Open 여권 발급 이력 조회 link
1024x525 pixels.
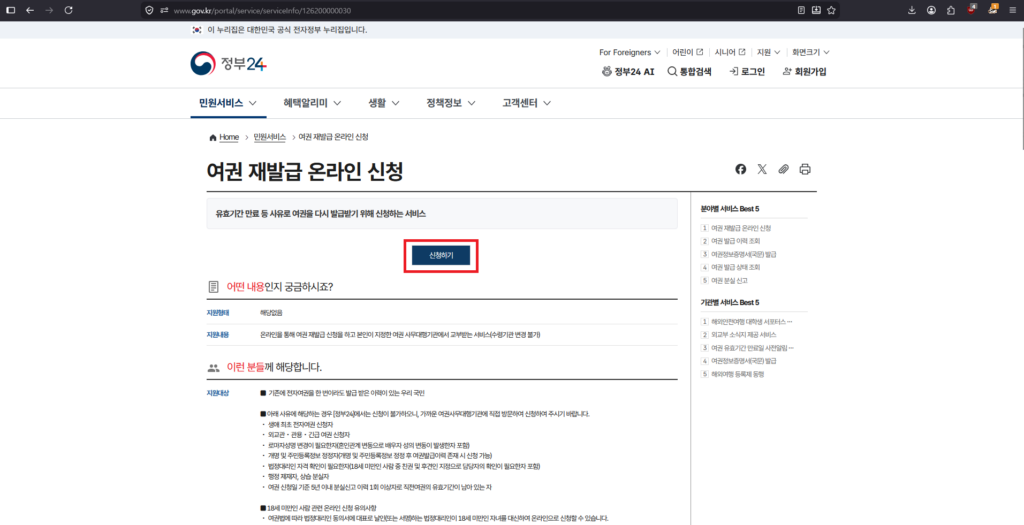(x=735, y=241)
